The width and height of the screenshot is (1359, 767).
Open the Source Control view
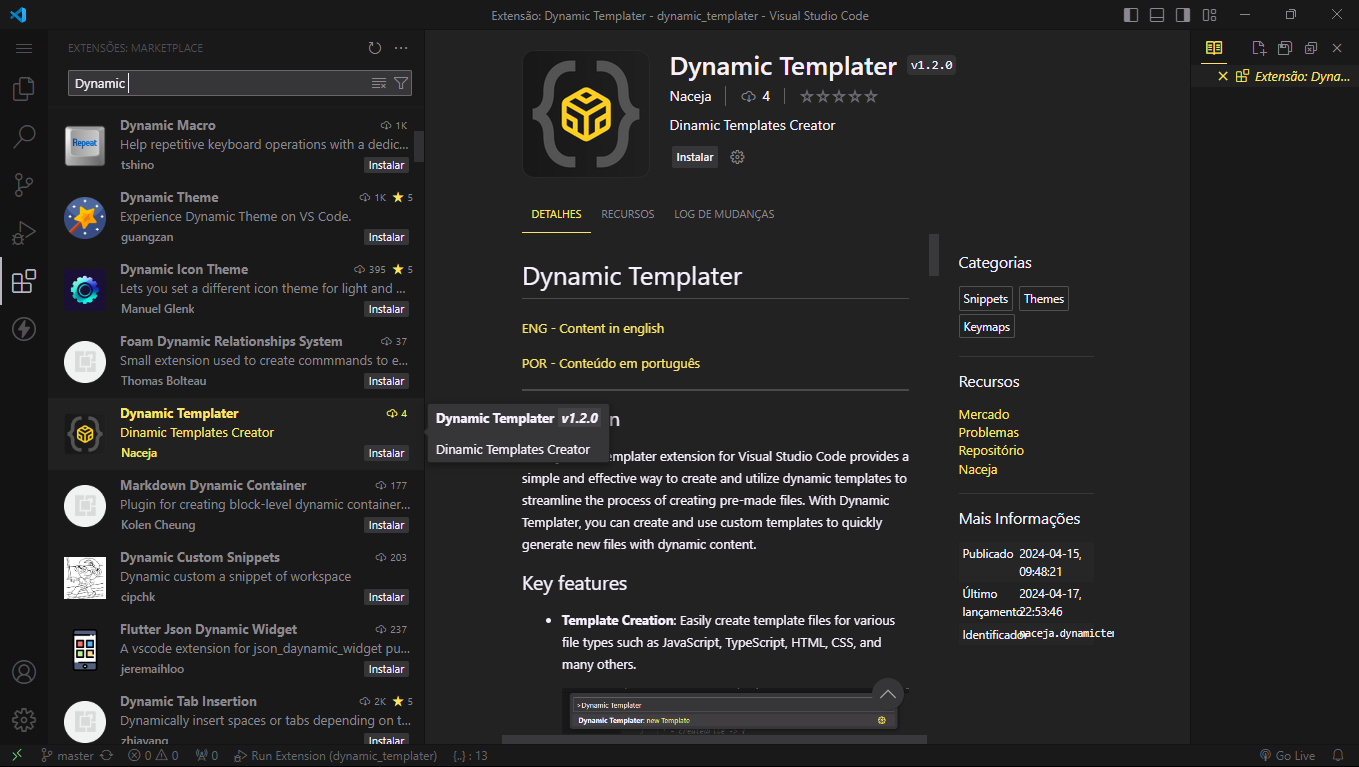click(x=24, y=184)
